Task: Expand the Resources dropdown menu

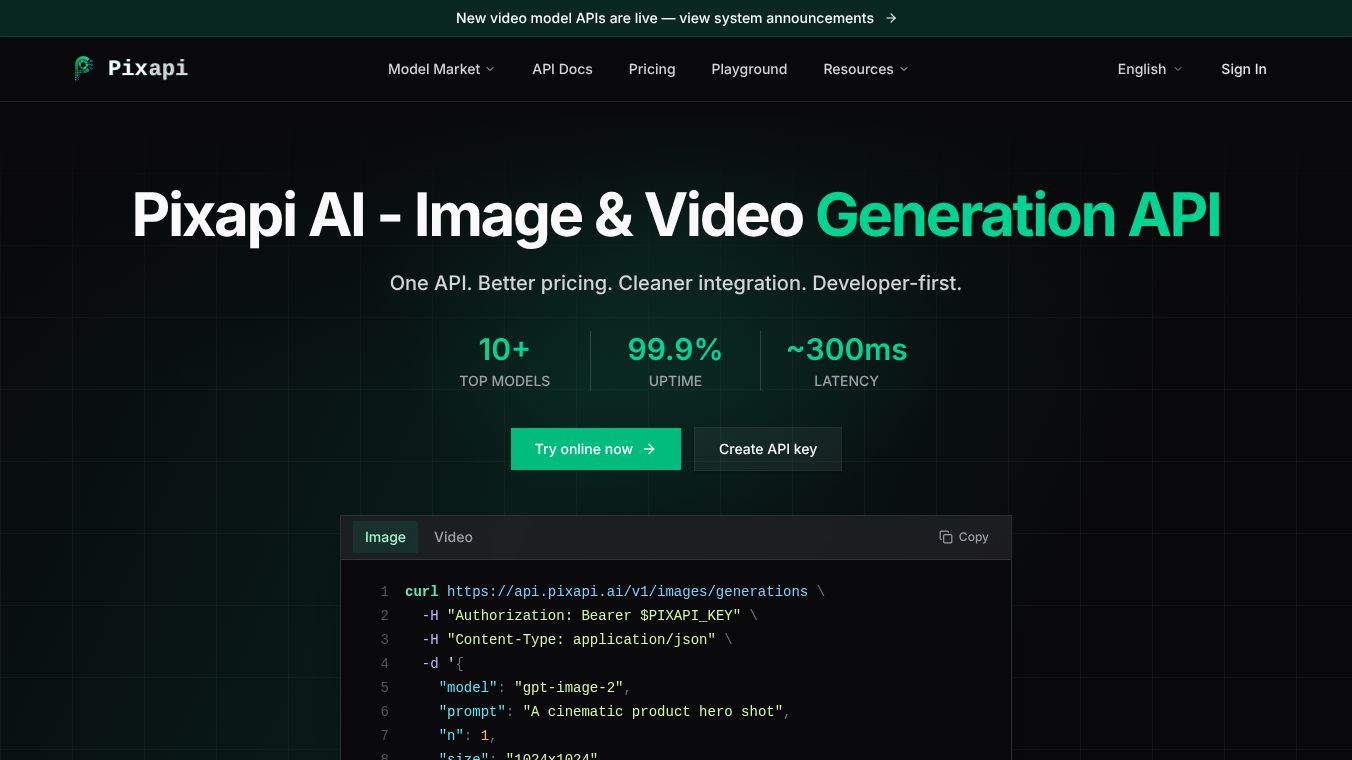Action: tap(866, 69)
